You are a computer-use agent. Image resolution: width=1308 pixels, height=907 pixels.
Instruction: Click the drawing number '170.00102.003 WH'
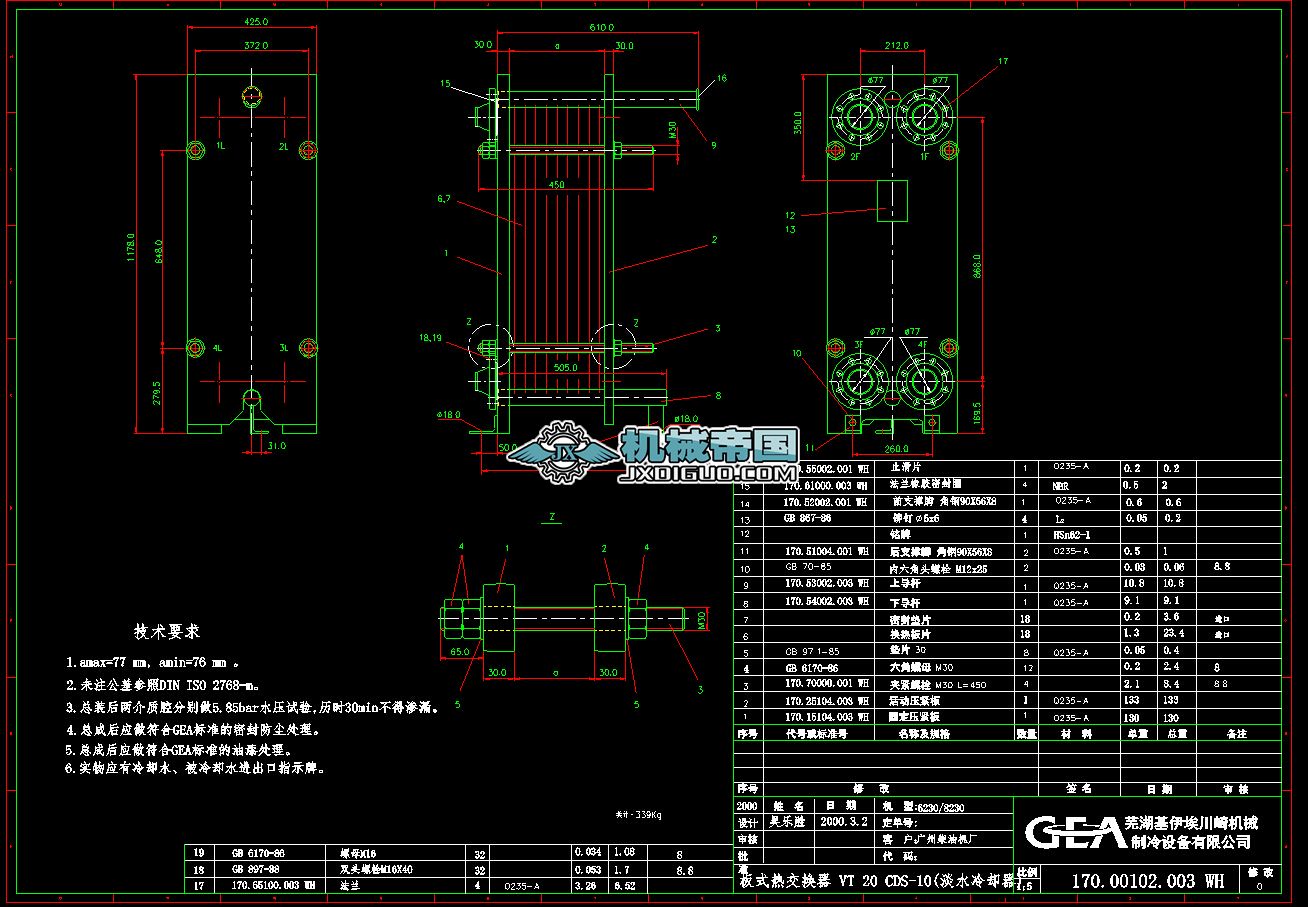coord(1147,881)
